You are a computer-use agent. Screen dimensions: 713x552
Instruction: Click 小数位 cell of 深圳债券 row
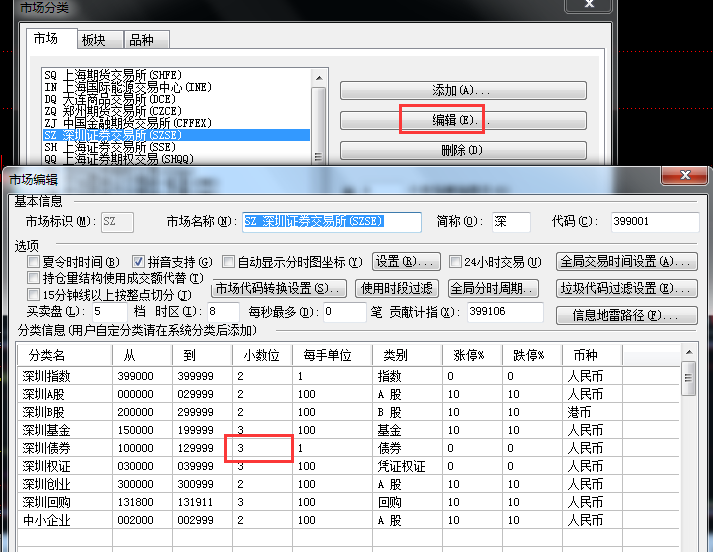click(x=262, y=448)
